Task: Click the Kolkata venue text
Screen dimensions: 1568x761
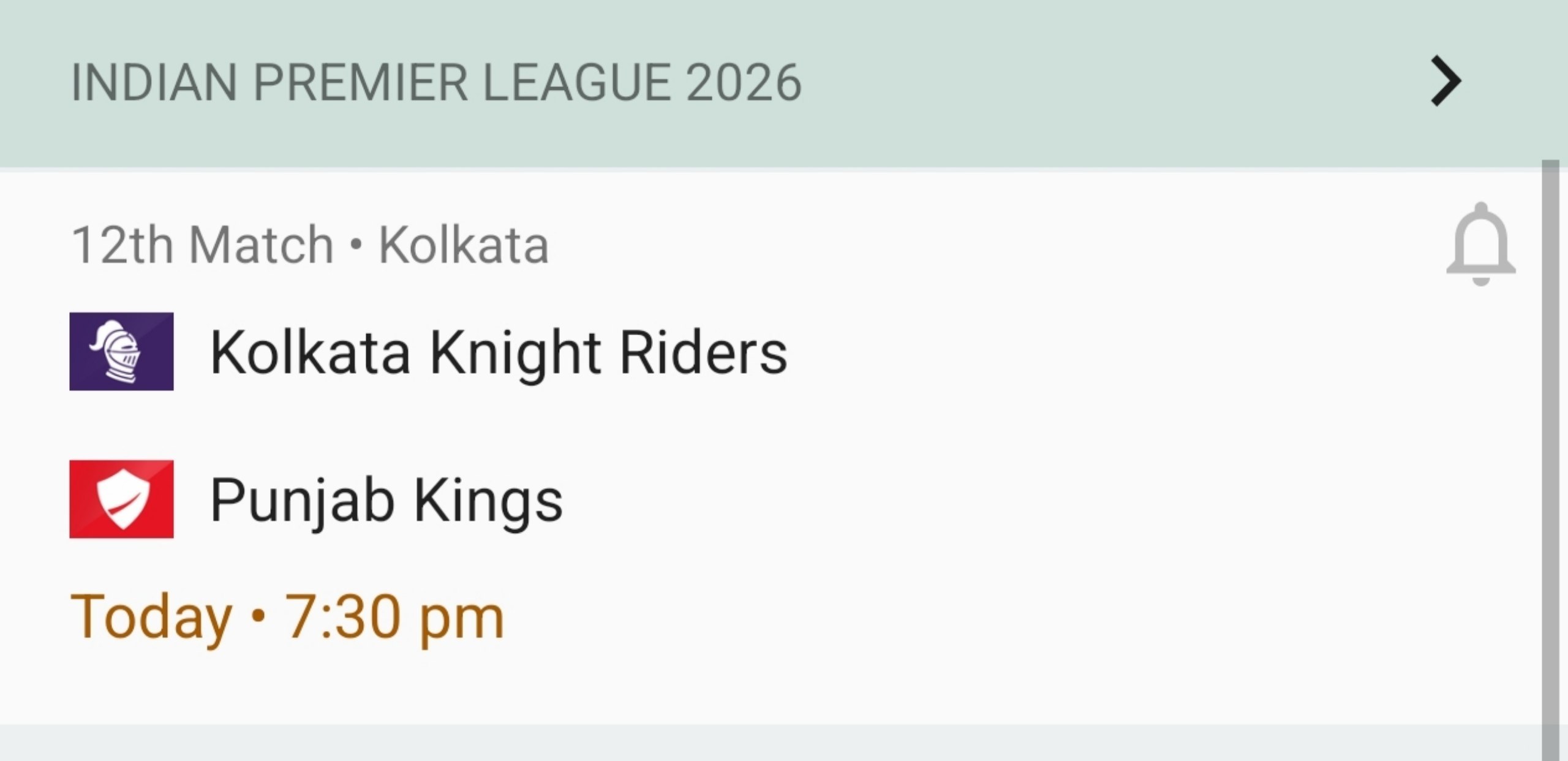Action: coord(463,245)
